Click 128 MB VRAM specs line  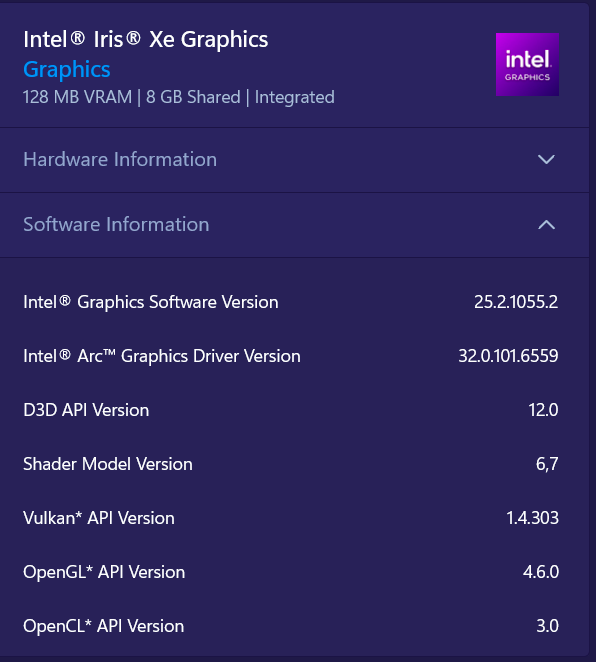coord(179,97)
